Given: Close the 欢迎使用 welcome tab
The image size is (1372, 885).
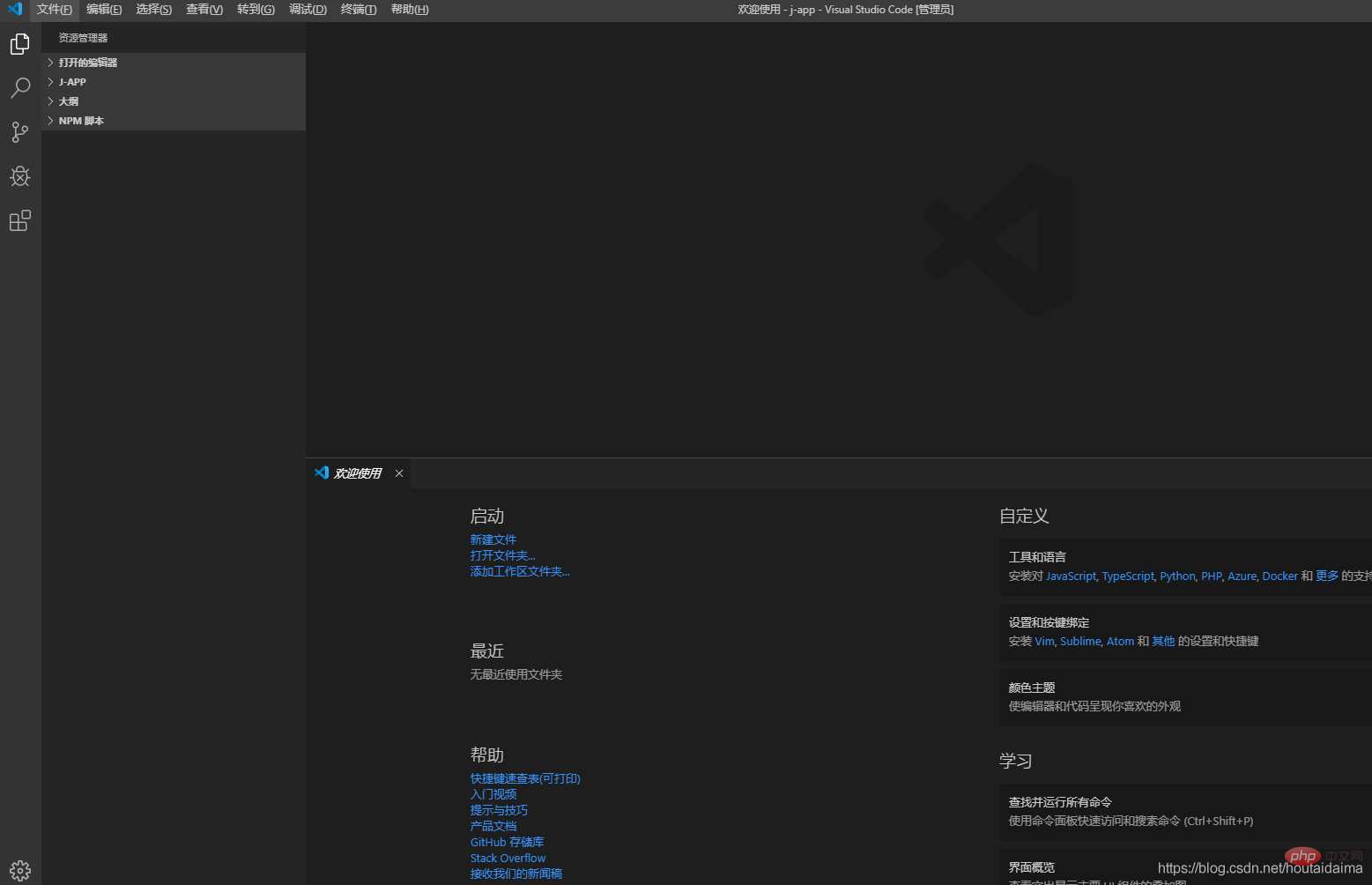Looking at the screenshot, I should point(399,473).
